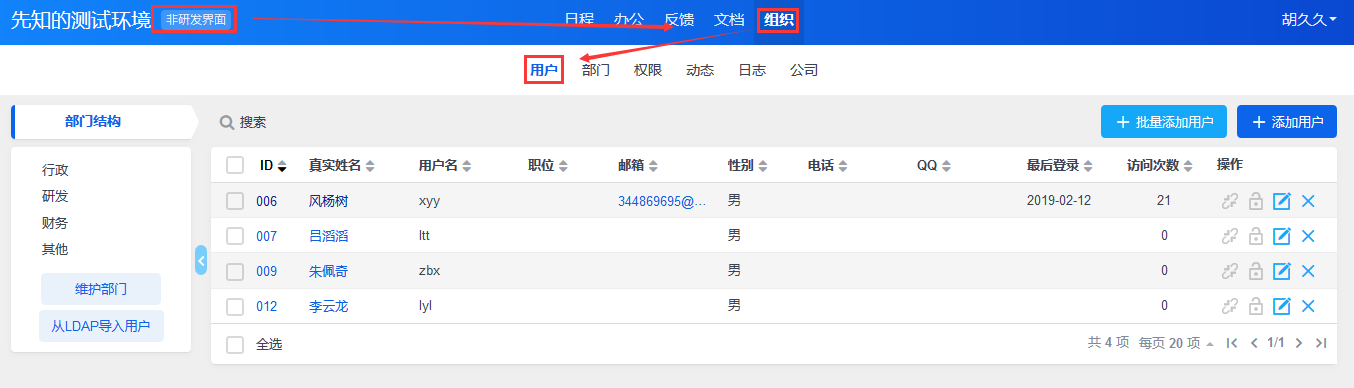This screenshot has height=388, width=1354.
Task: Click the unlink icon for user 吕滔滔
Action: point(1230,236)
